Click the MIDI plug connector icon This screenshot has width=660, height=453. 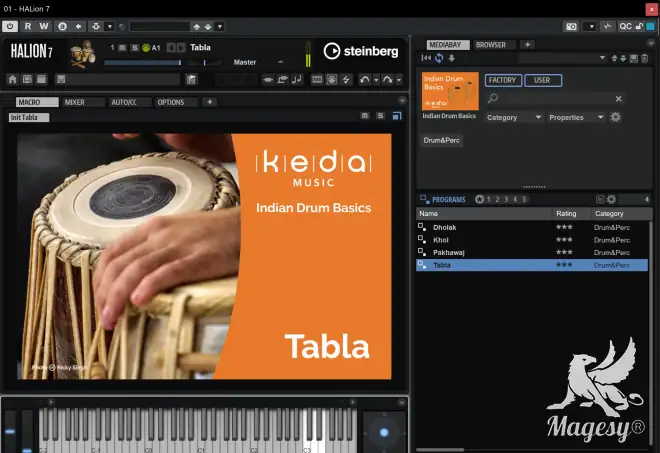pos(268,80)
